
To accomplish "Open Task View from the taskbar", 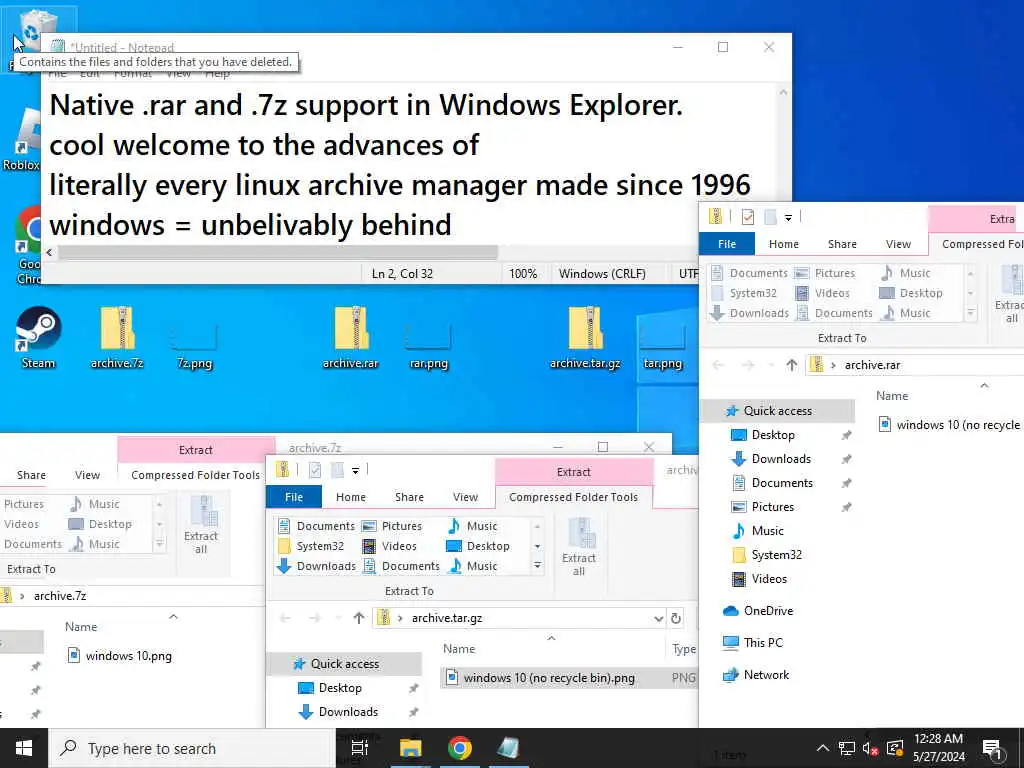I will [x=360, y=748].
